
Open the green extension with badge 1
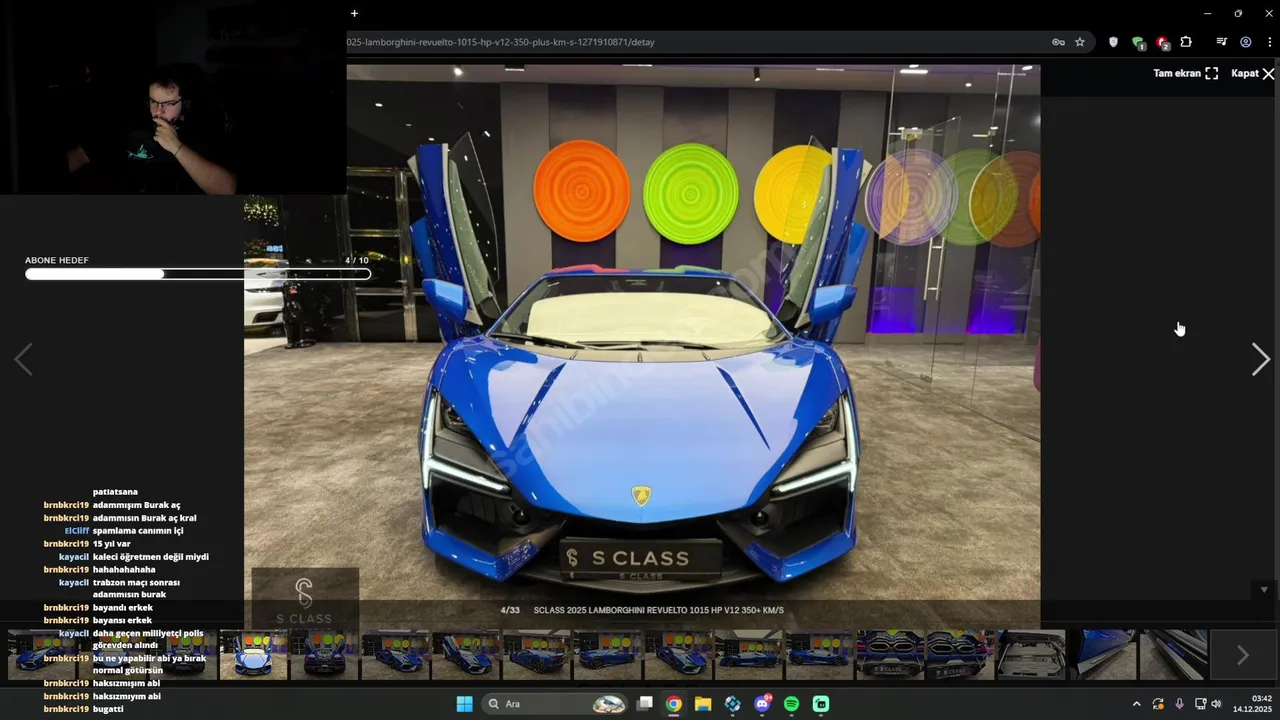pos(1138,42)
